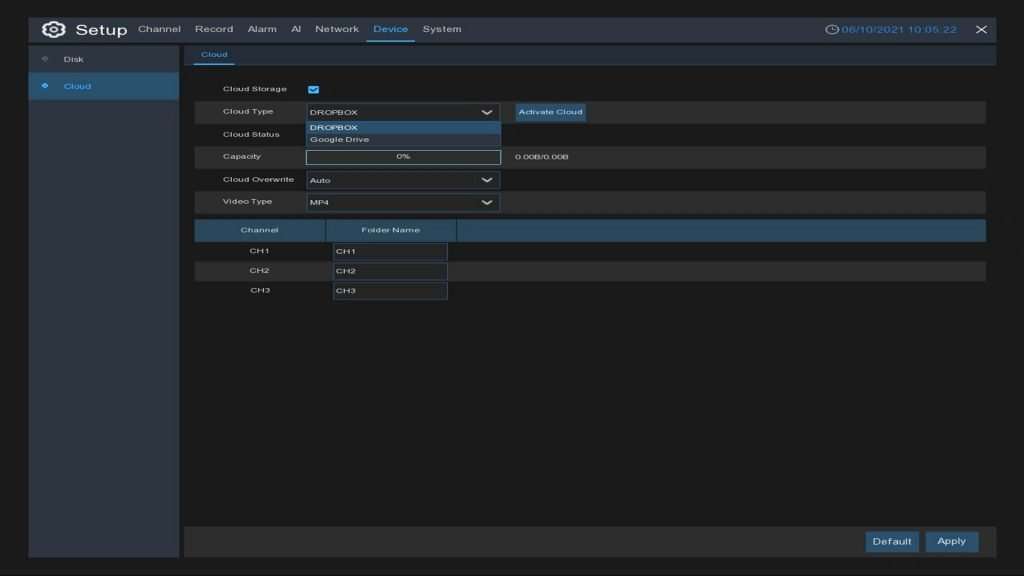1024x576 pixels.
Task: Expand the Cloud Type dropdown arrow
Action: point(487,113)
